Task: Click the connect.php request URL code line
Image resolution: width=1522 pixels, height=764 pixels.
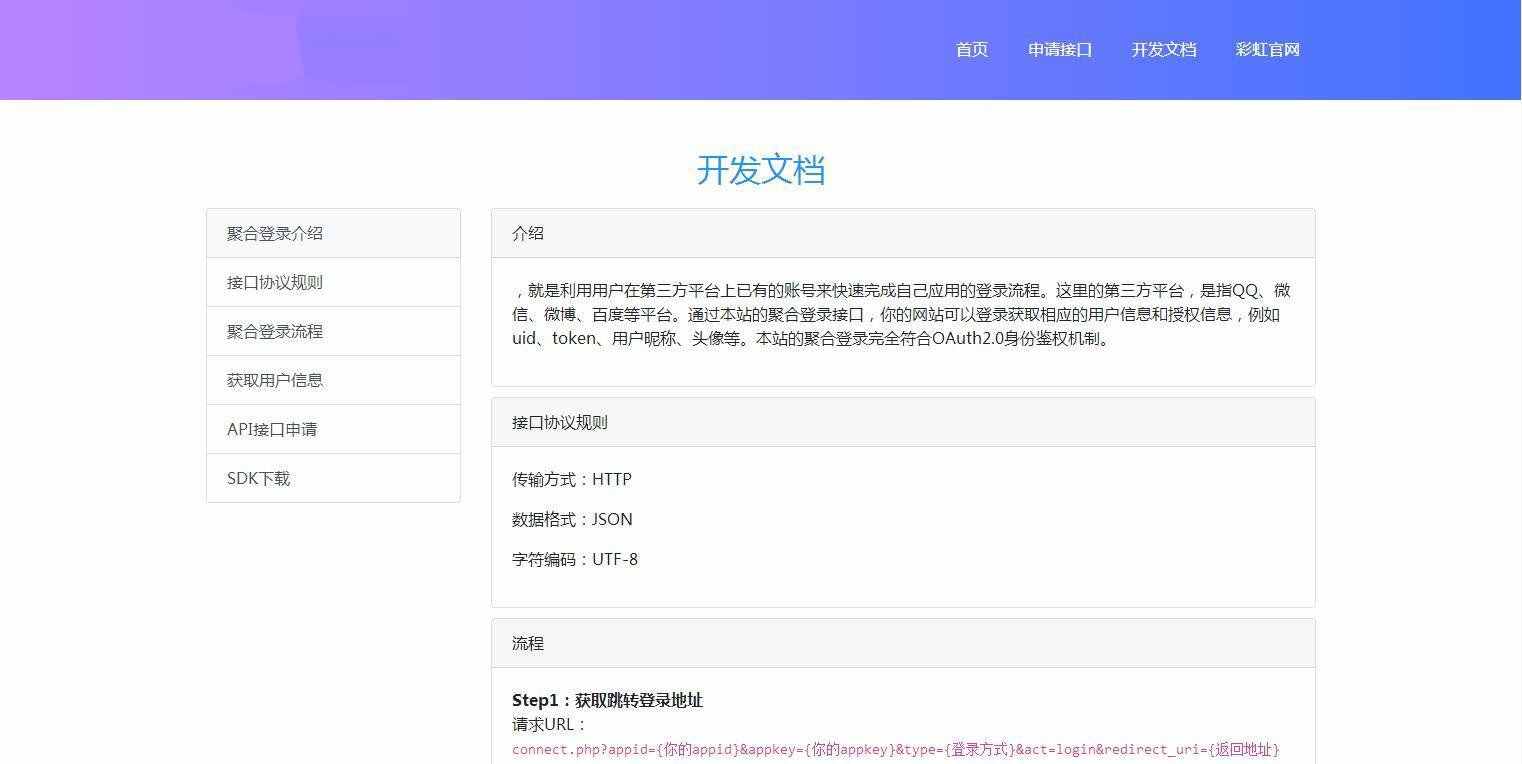Action: click(x=896, y=749)
